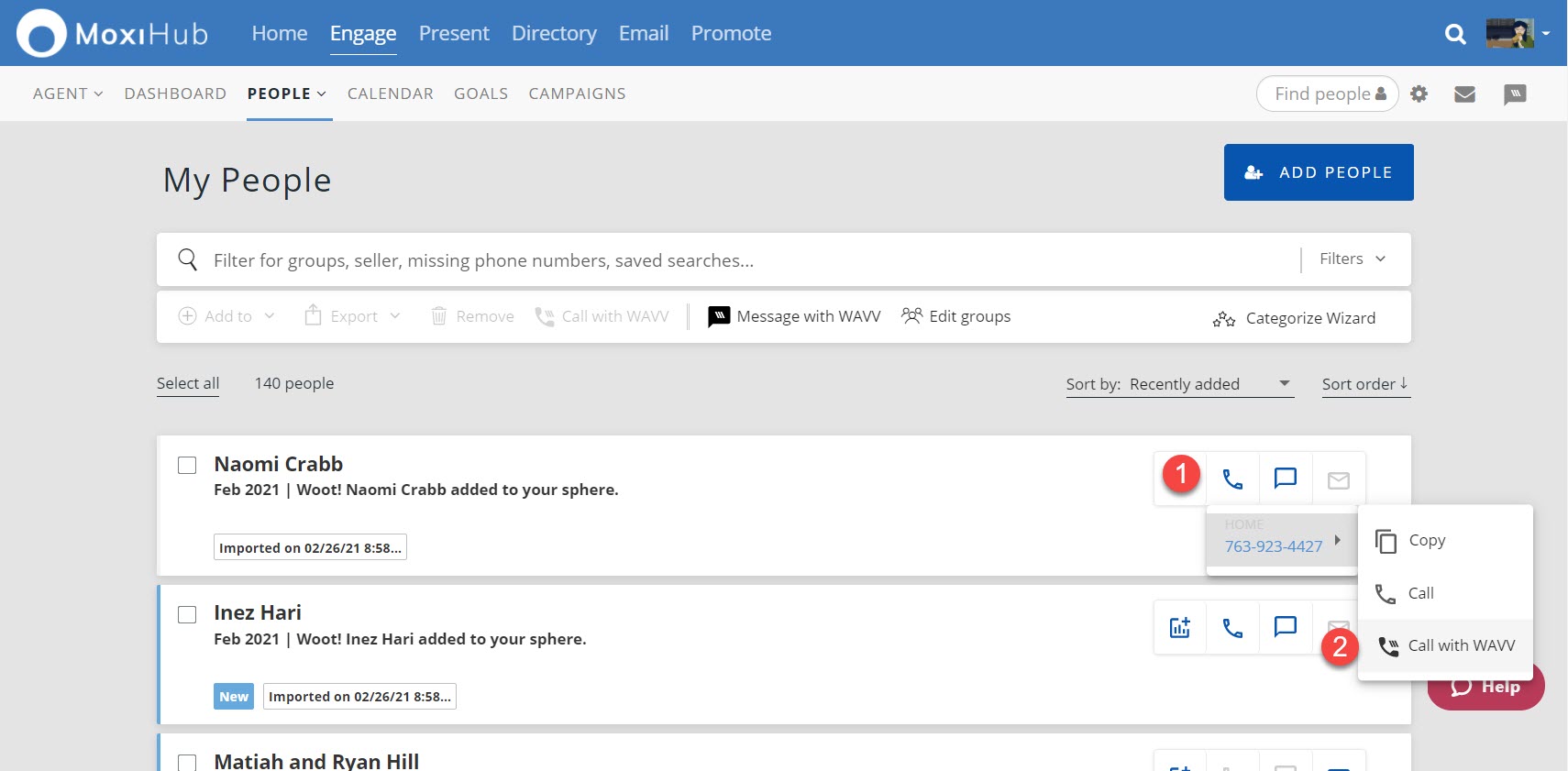Switch to the CALENDAR tab
Viewport: 1568px width, 771px height.
pyautogui.click(x=390, y=94)
